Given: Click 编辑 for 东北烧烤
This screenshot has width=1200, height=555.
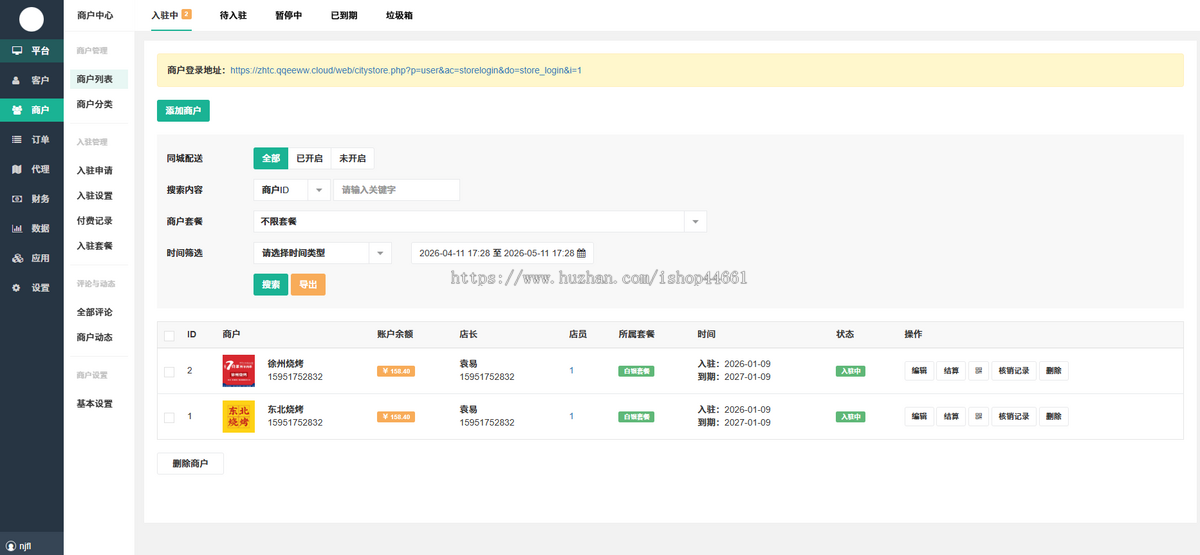Looking at the screenshot, I should click(x=919, y=416).
